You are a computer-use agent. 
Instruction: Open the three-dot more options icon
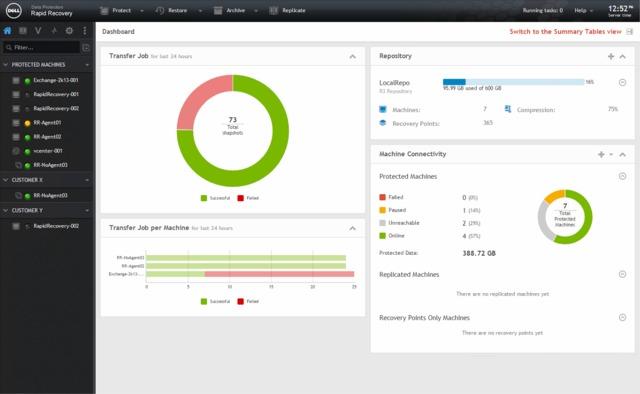(x=84, y=31)
